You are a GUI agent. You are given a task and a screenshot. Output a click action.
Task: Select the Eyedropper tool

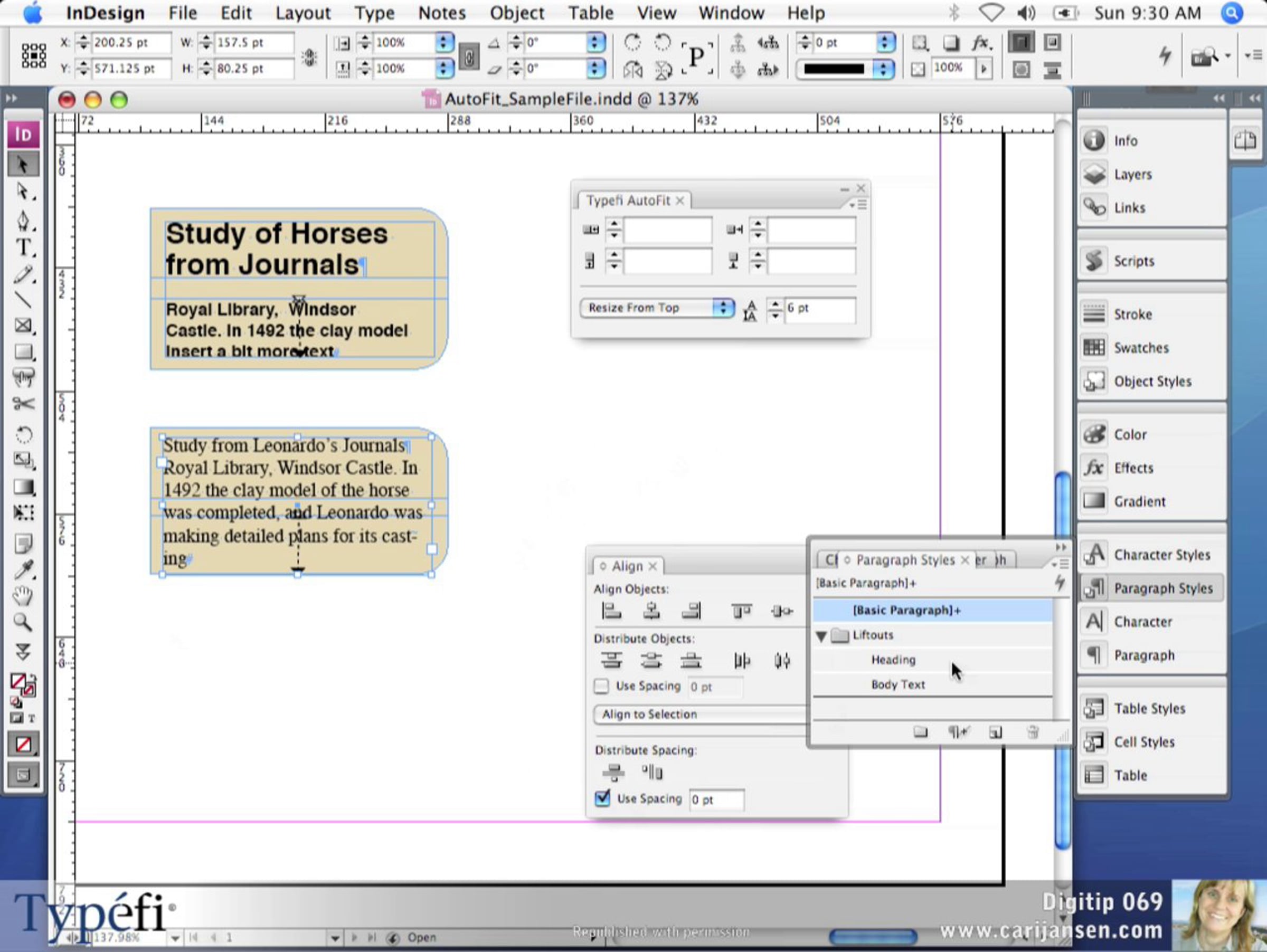[23, 569]
